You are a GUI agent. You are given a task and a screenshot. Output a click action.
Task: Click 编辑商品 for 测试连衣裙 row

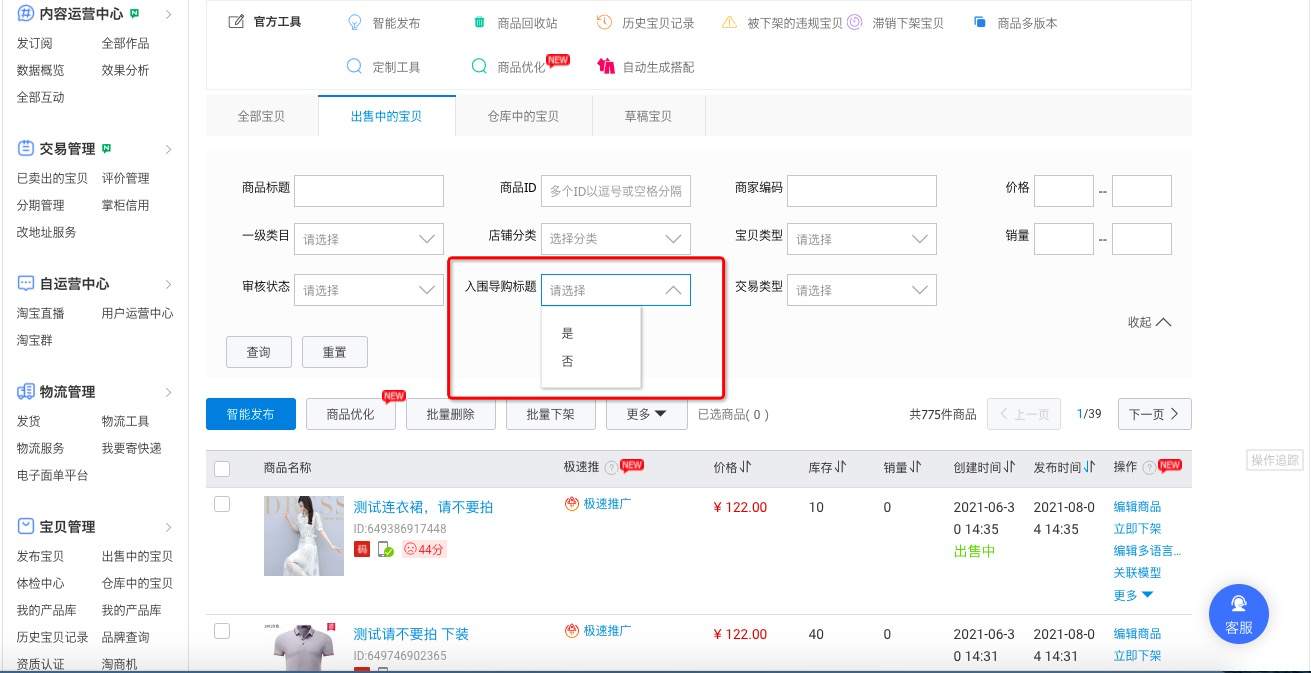(1137, 507)
